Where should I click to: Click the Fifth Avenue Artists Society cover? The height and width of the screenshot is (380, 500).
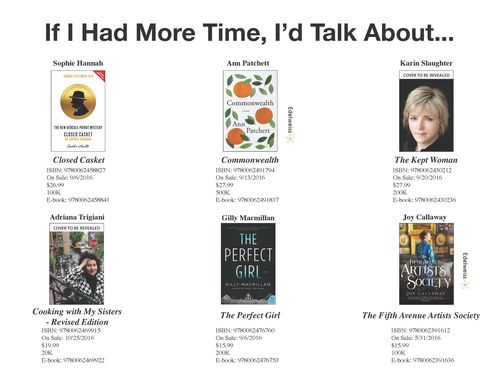click(426, 264)
